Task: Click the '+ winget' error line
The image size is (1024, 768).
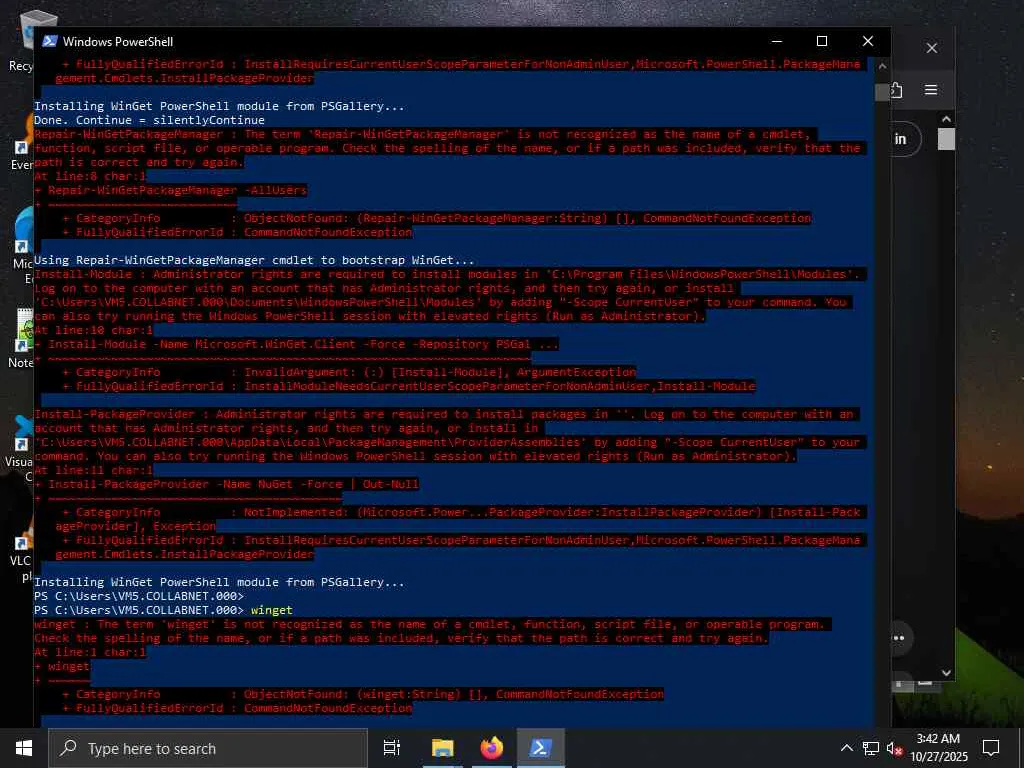Action: [62, 666]
